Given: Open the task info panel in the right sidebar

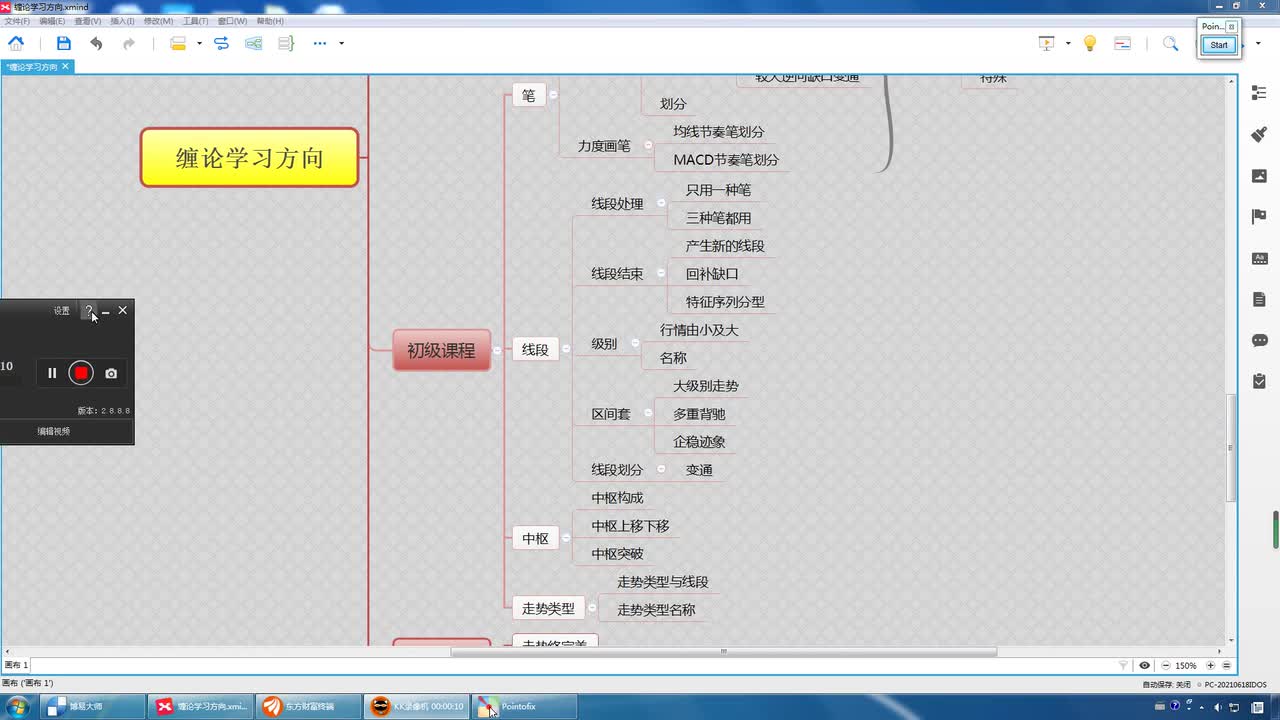Looking at the screenshot, I should coord(1259,381).
